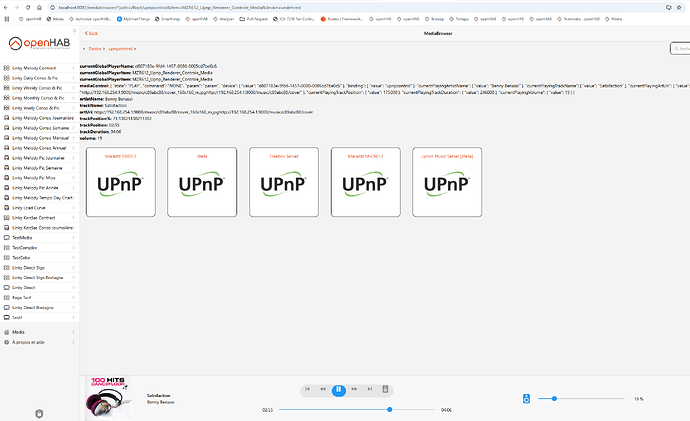This screenshot has width=690, height=421.
Task: Click layout icon beside Page Tarif
Action: tap(7, 297)
